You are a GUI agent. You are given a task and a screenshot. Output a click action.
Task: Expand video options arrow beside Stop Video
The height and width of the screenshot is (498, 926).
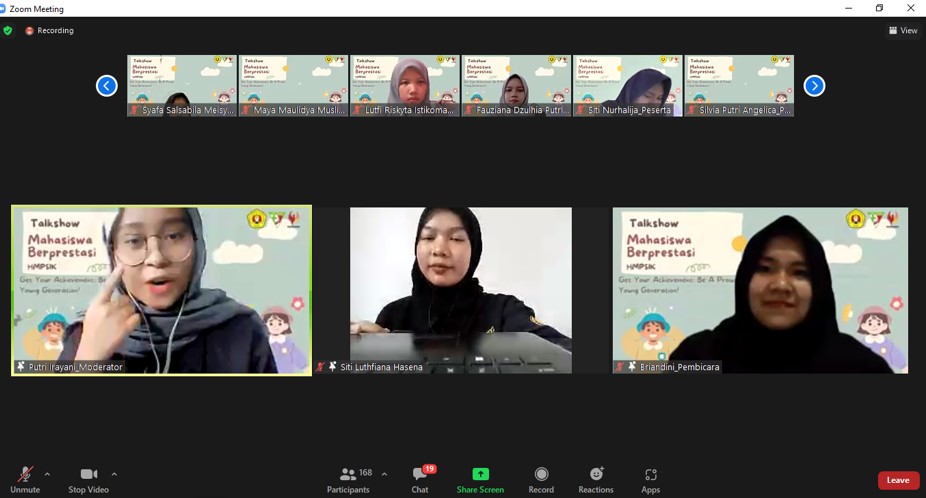point(114,474)
